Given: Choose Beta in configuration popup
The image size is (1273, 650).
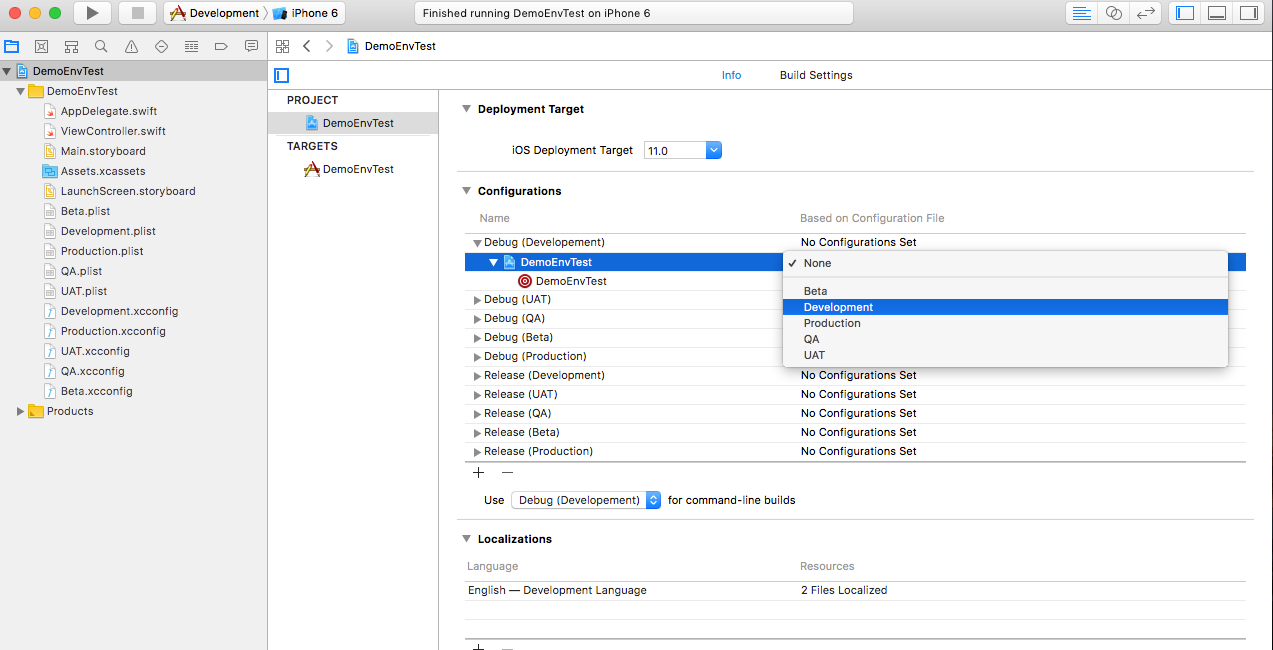Looking at the screenshot, I should (x=1005, y=291).
